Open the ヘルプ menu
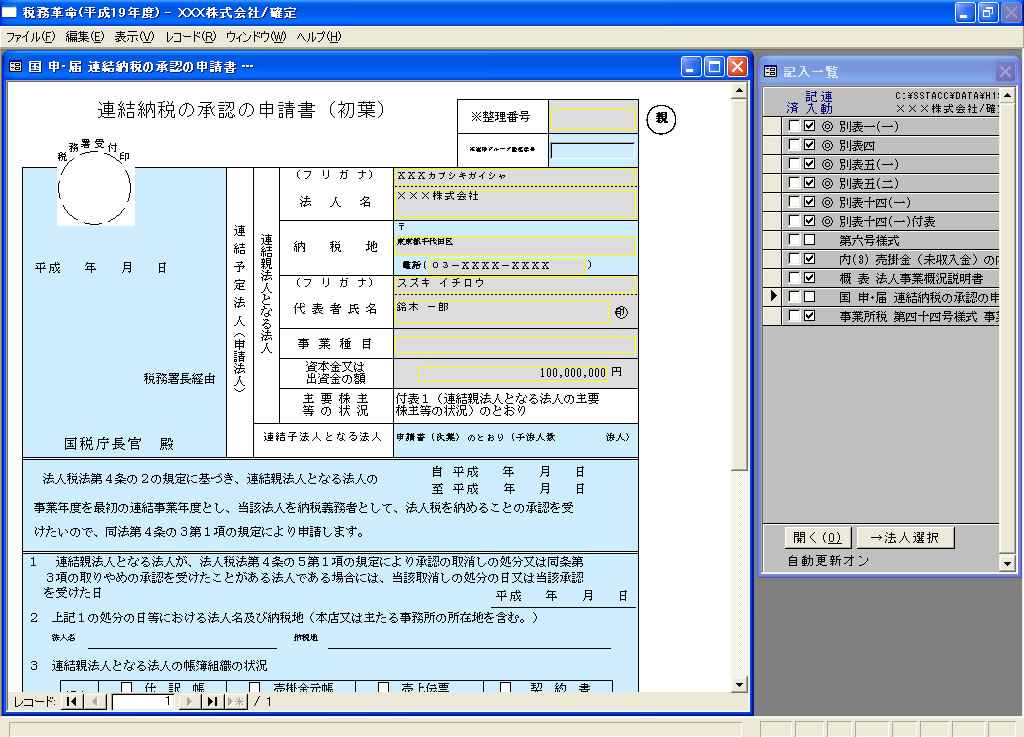The height and width of the screenshot is (737, 1024). pyautogui.click(x=319, y=37)
